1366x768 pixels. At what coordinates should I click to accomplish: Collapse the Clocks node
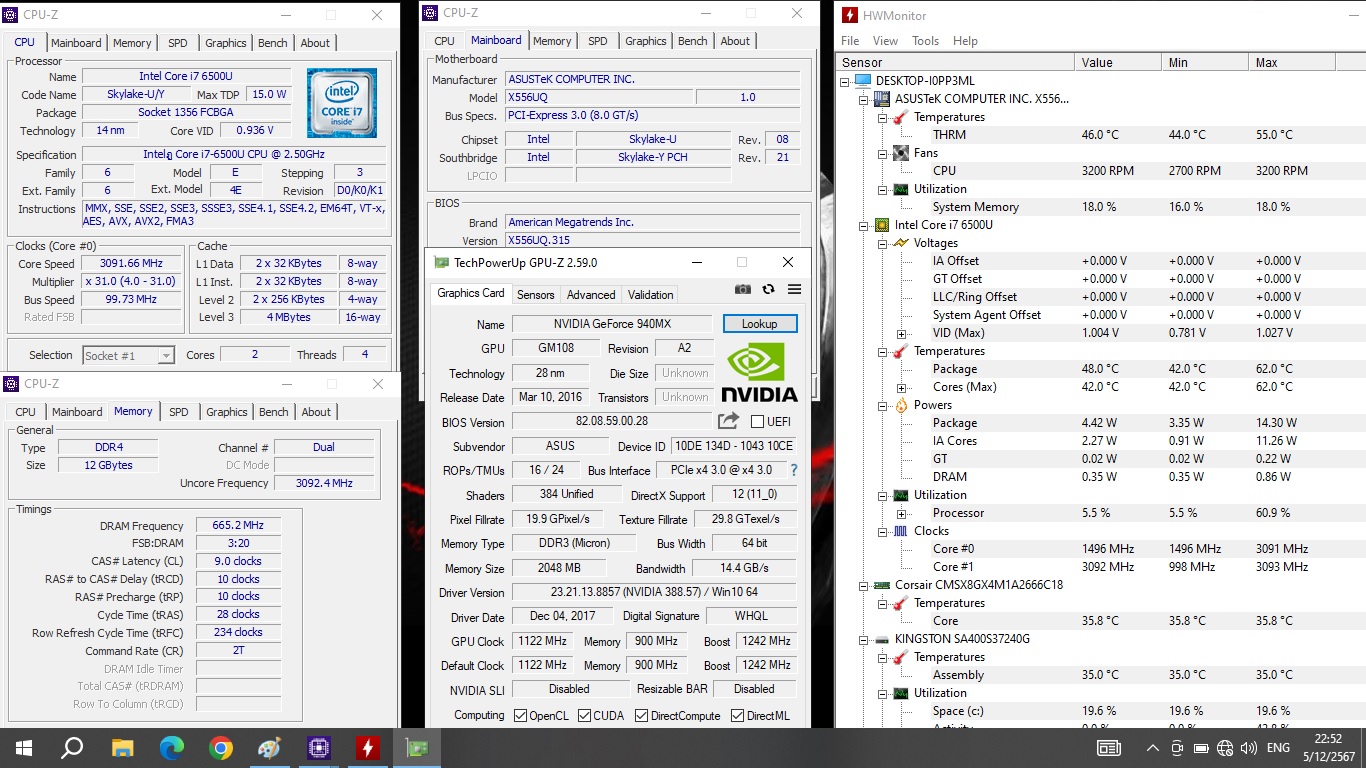883,531
